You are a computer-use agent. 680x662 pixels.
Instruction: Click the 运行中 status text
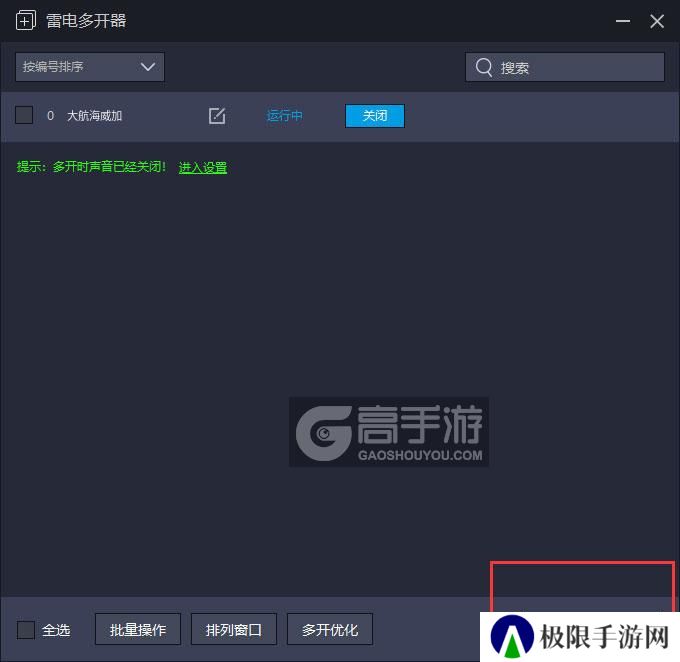(284, 116)
